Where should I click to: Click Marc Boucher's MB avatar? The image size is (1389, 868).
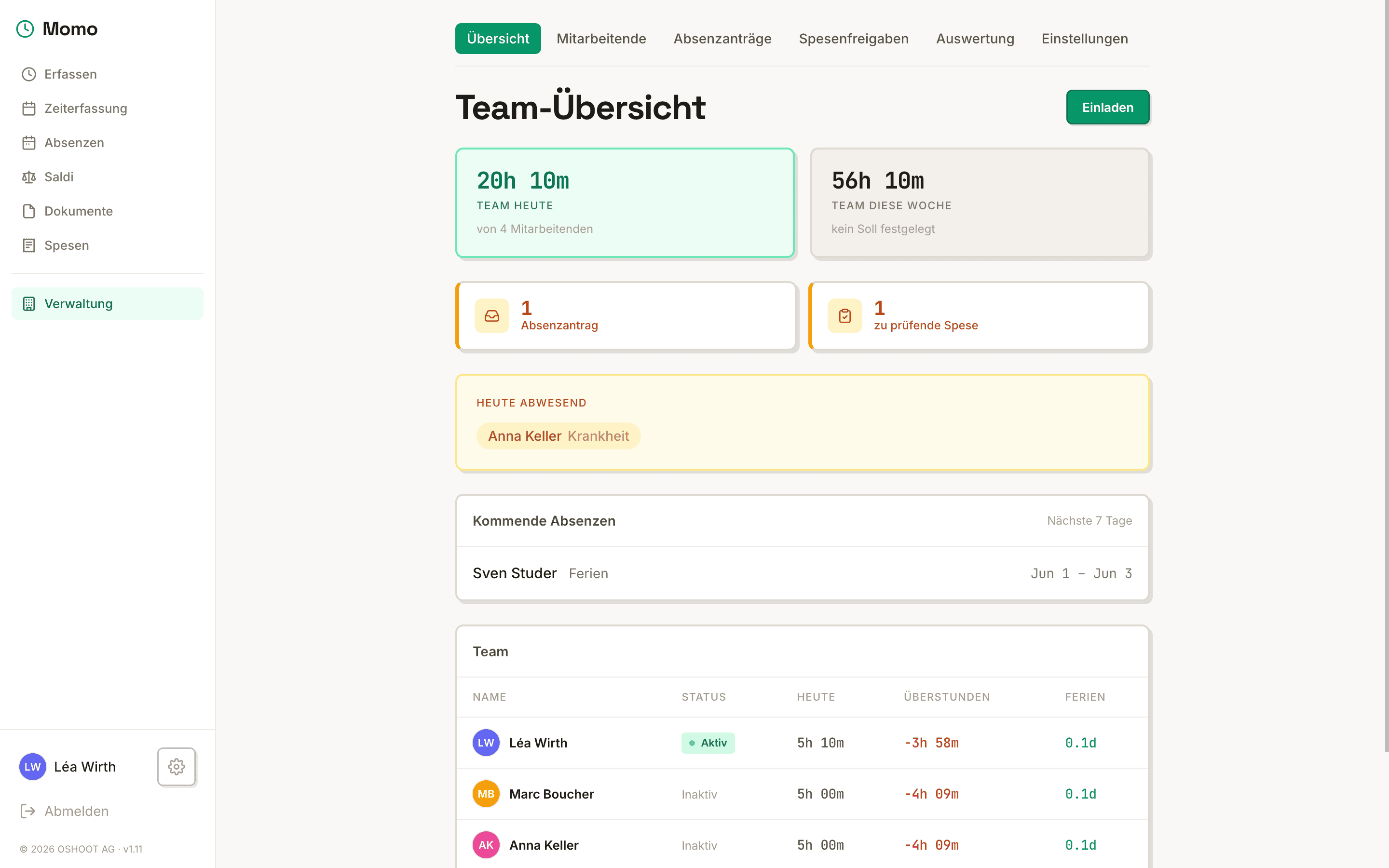point(486,793)
